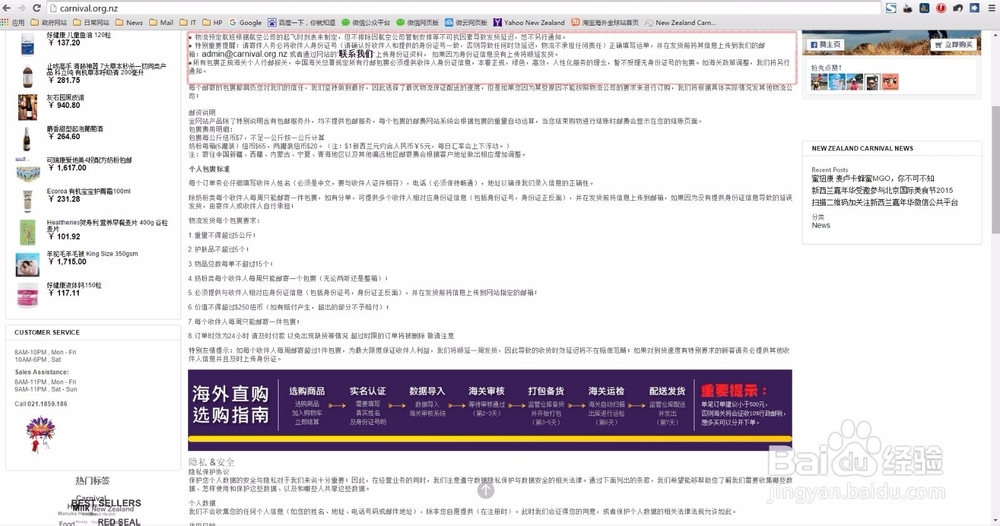Screen dimensions: 1000x526
Task: Click the Ecoroa 有机宝宝护臀霜100ml product title
Action: tap(89, 191)
